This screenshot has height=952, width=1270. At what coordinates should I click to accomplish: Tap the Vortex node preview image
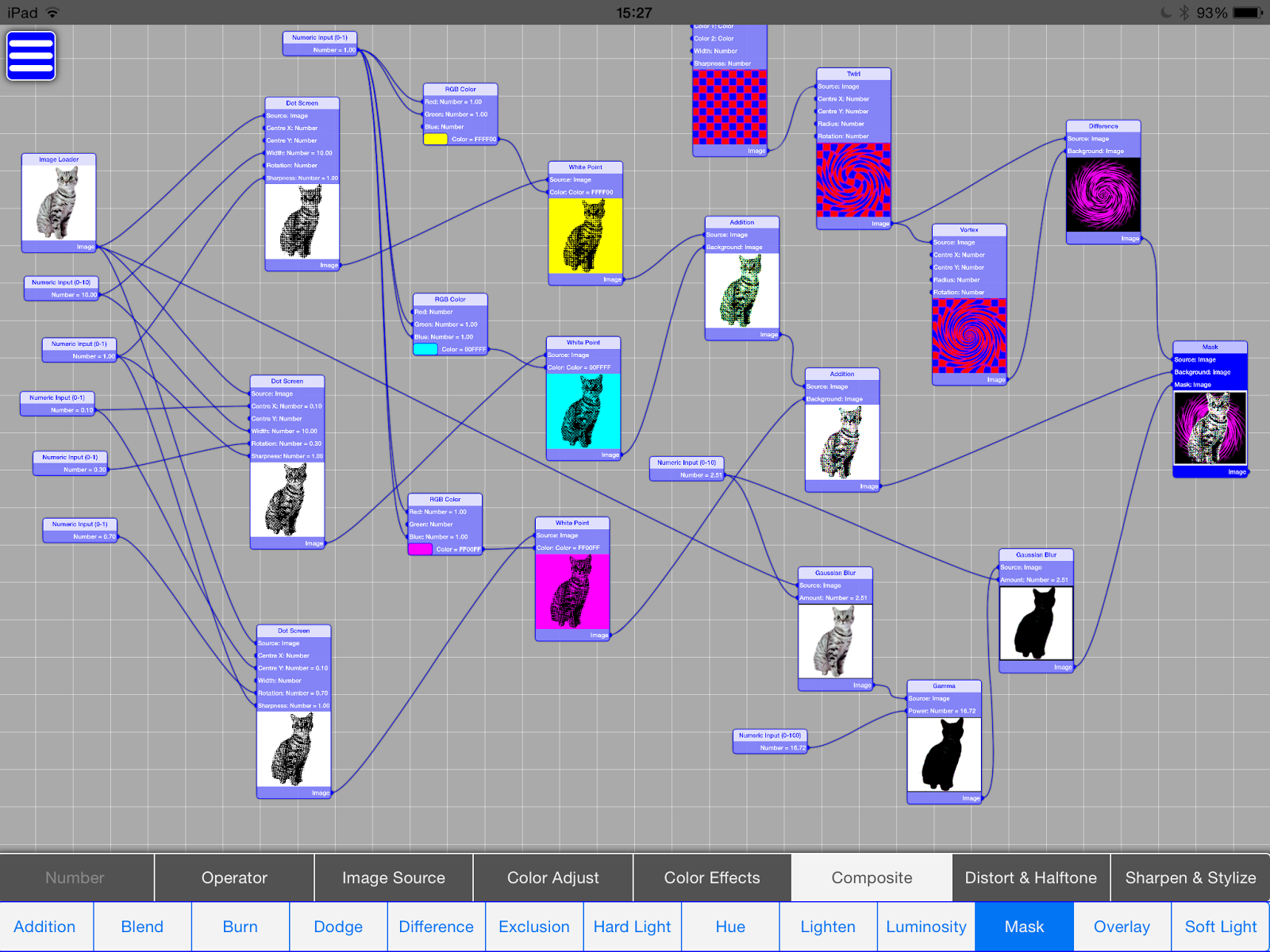[969, 336]
